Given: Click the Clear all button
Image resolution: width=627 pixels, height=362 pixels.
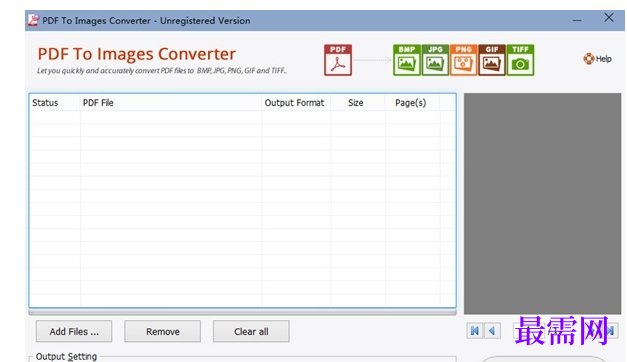Looking at the screenshot, I should (251, 331).
